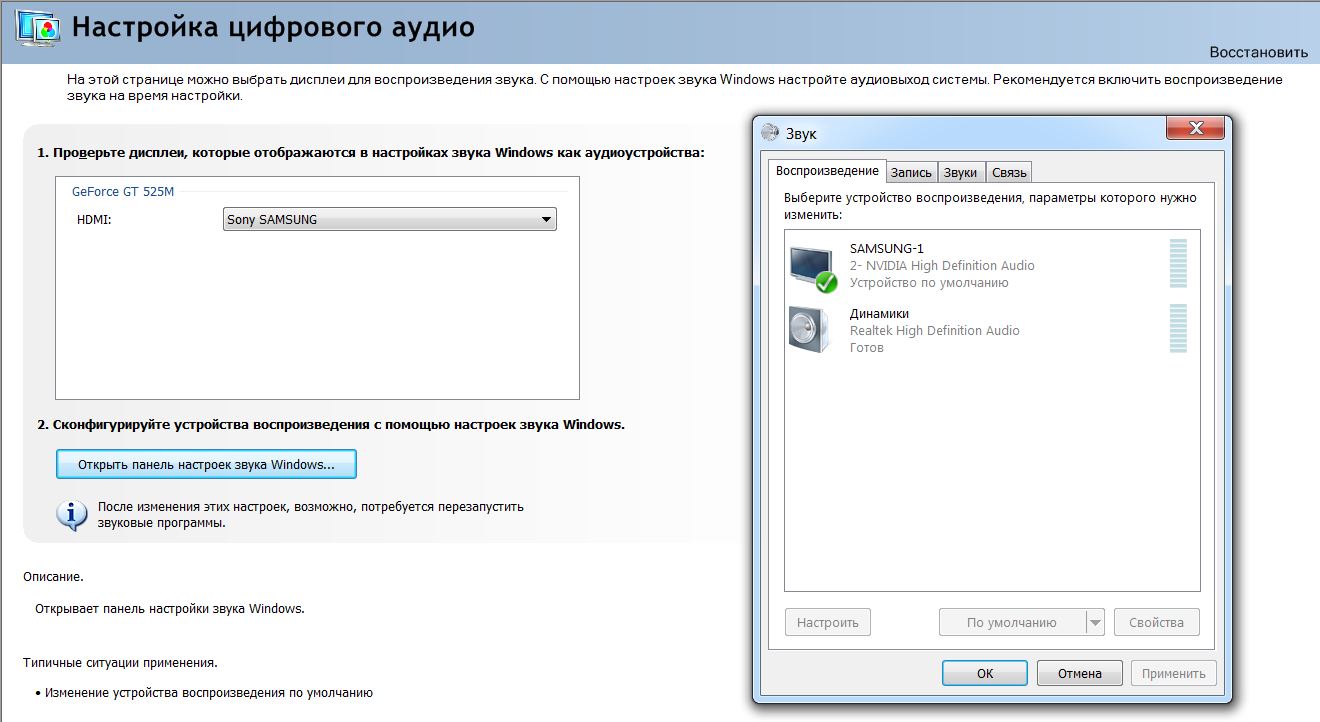
Task: Expand the arrow next to По умолчанию
Action: coord(1095,622)
